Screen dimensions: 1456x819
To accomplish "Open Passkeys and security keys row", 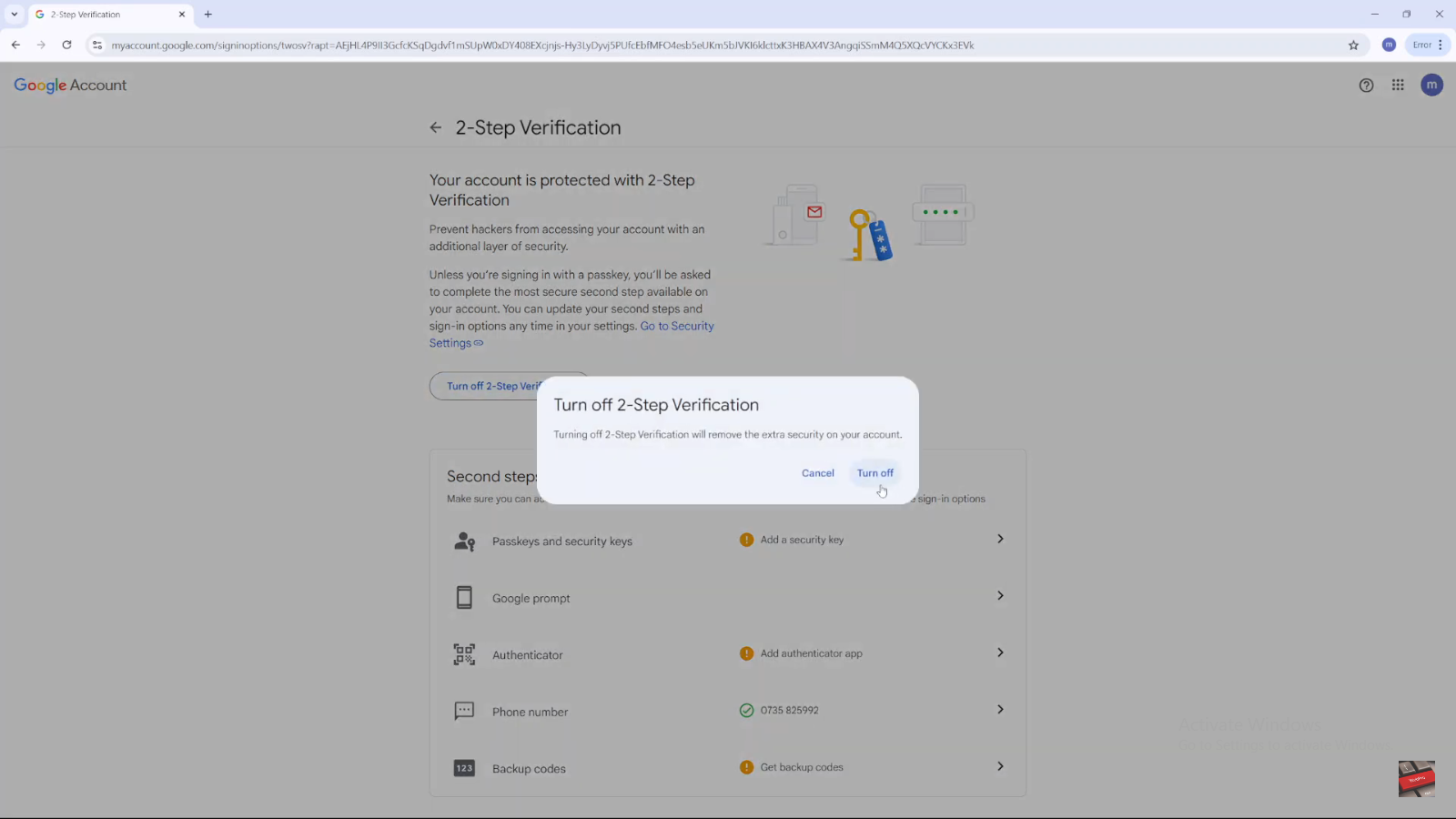I will (728, 541).
